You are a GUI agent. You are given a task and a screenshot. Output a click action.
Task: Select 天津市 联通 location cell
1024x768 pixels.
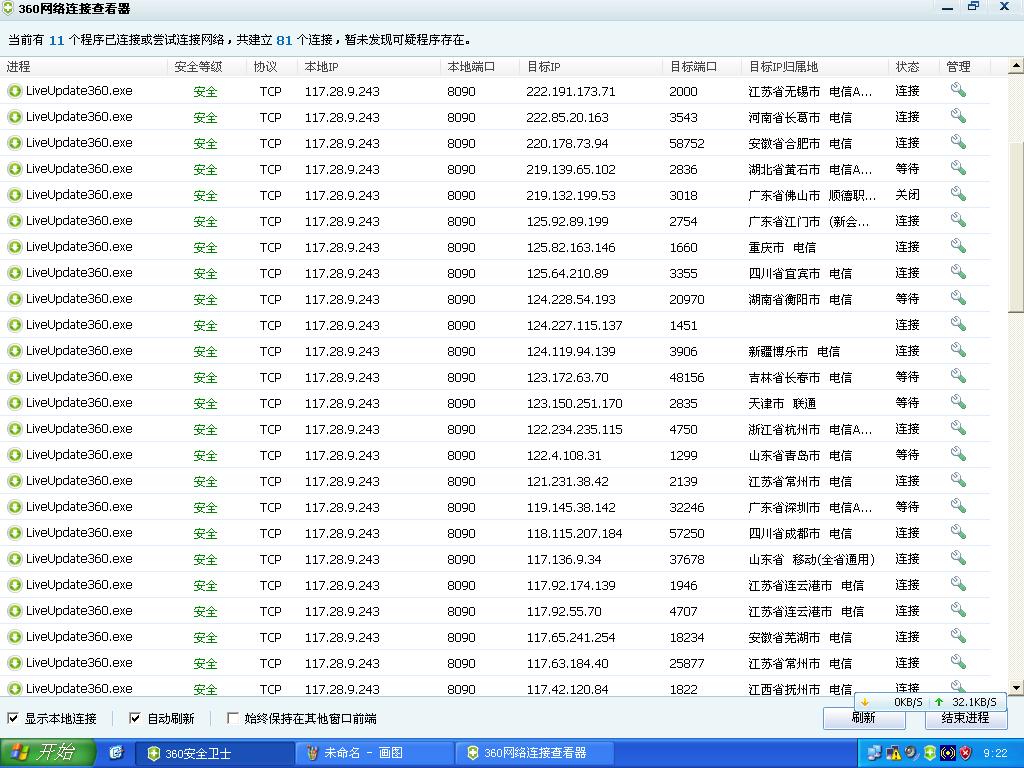pyautogui.click(x=782, y=404)
